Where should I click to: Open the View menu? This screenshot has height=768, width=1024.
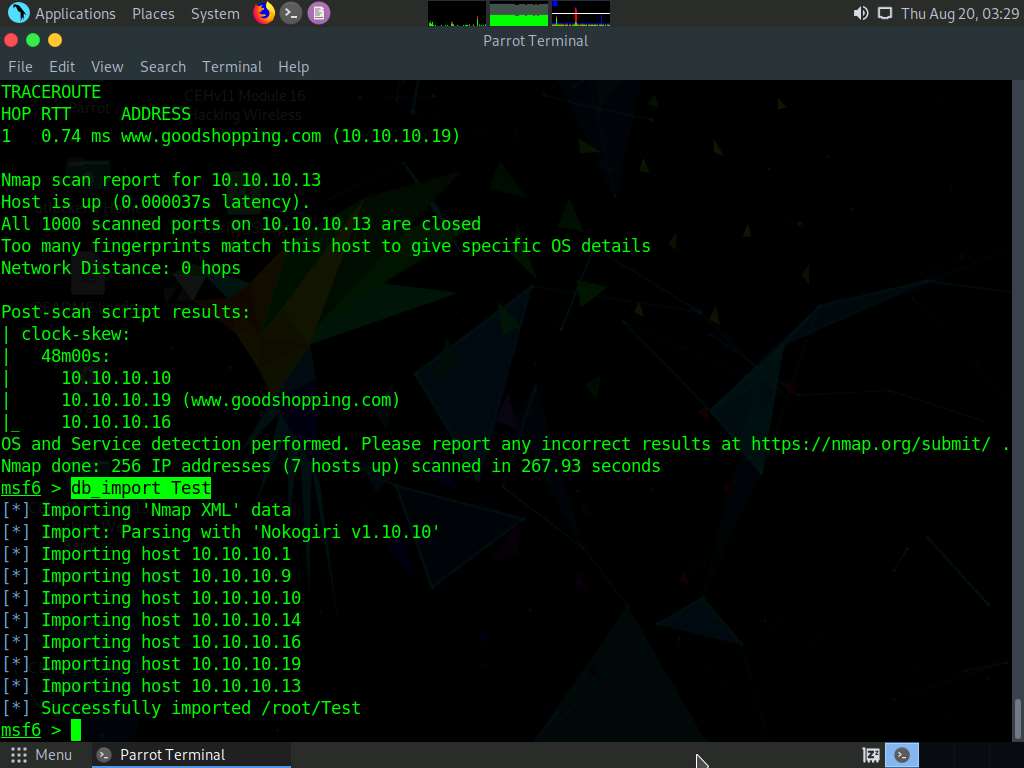(107, 67)
